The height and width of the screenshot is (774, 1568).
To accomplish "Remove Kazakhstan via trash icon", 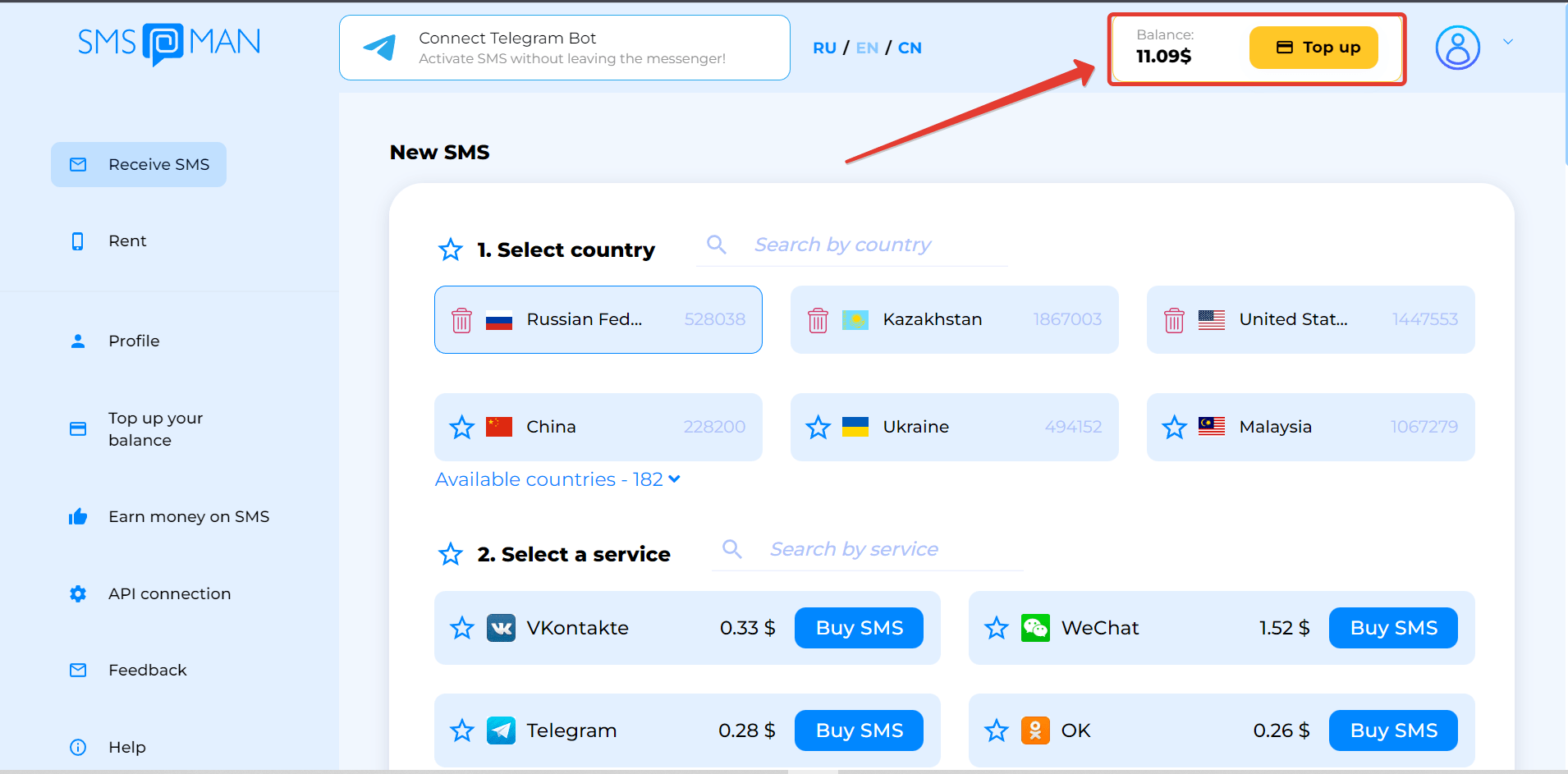I will coord(818,320).
